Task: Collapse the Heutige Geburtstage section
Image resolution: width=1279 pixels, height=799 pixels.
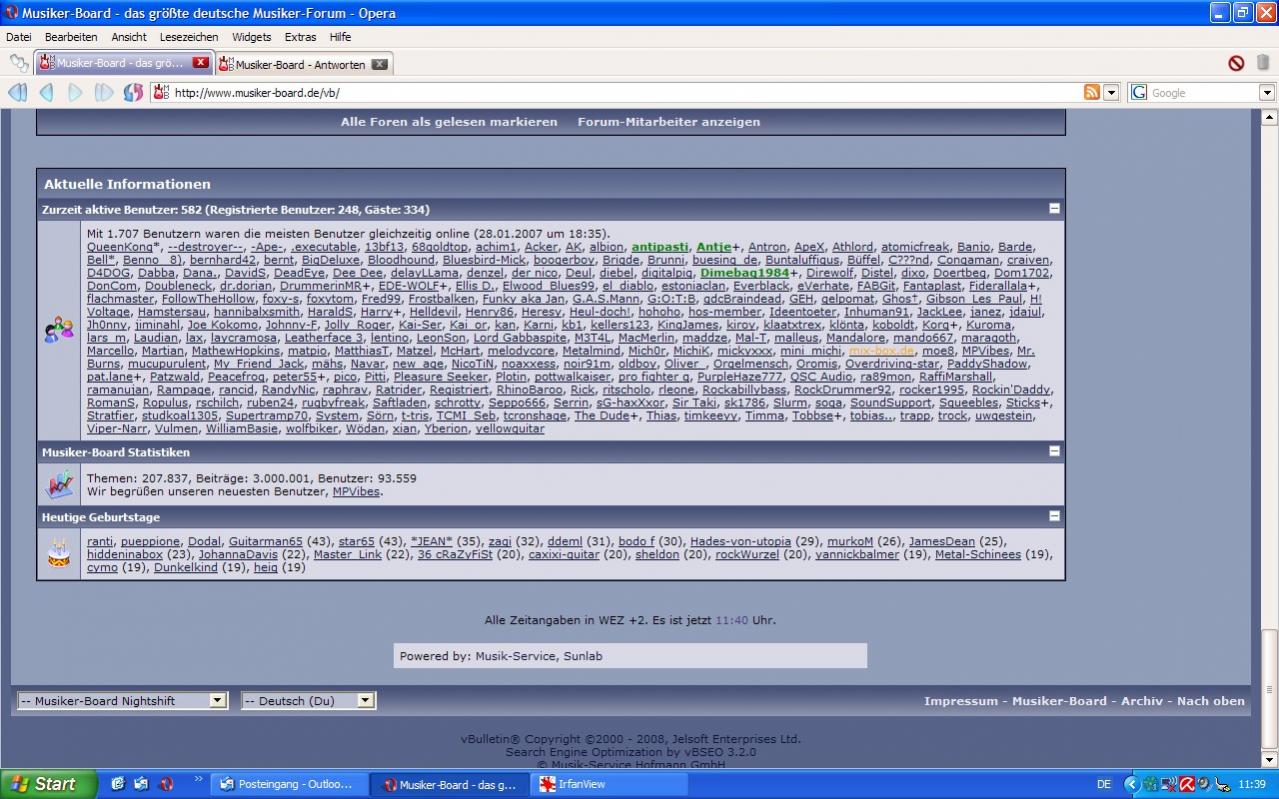Action: [x=1054, y=517]
